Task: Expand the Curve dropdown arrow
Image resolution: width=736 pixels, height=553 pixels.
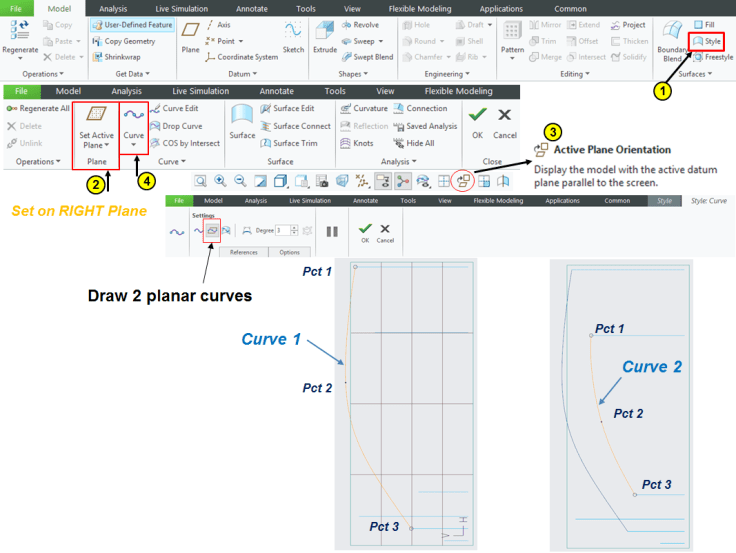Action: tap(133, 144)
